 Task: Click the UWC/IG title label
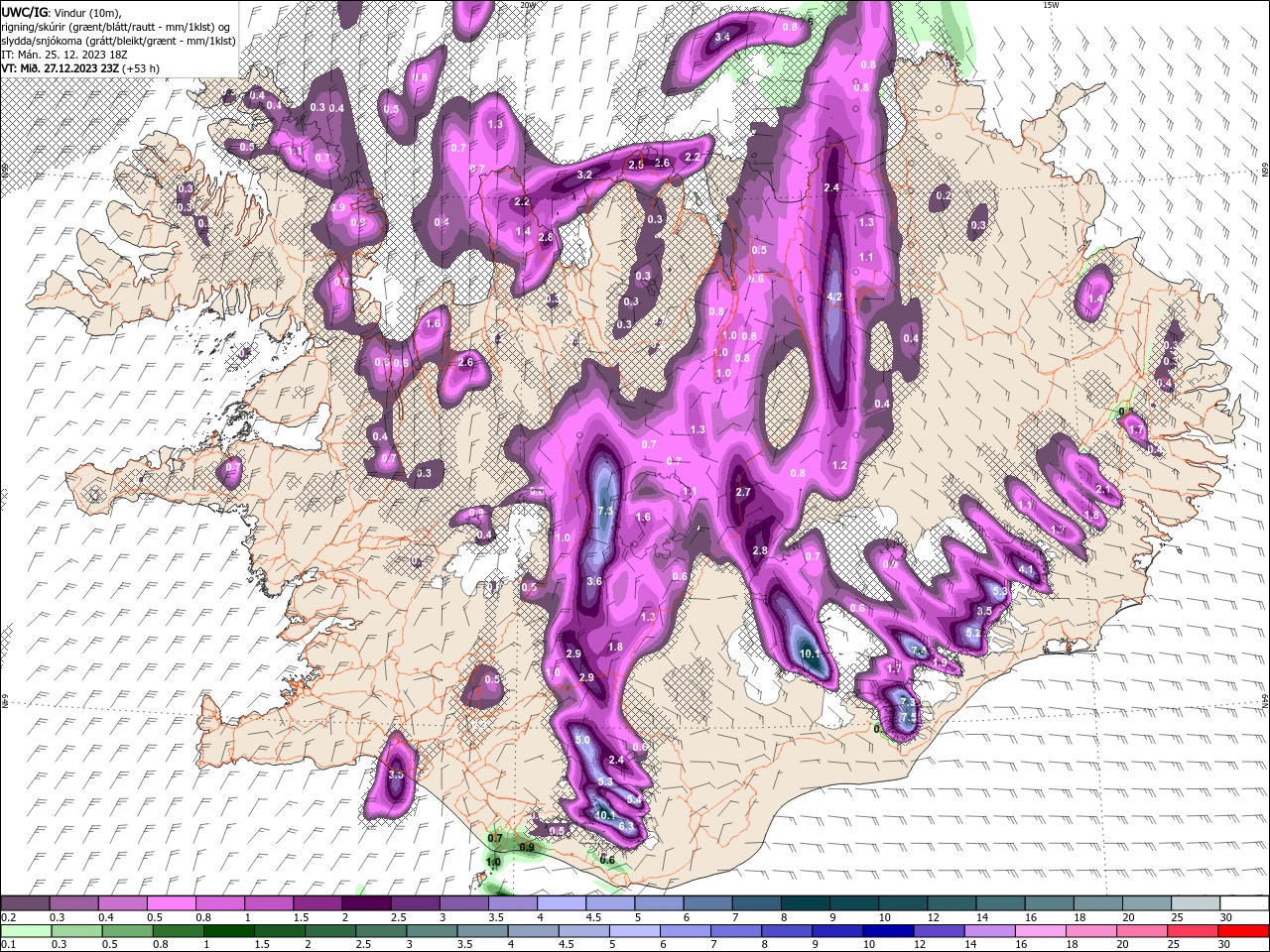pyautogui.click(x=23, y=11)
